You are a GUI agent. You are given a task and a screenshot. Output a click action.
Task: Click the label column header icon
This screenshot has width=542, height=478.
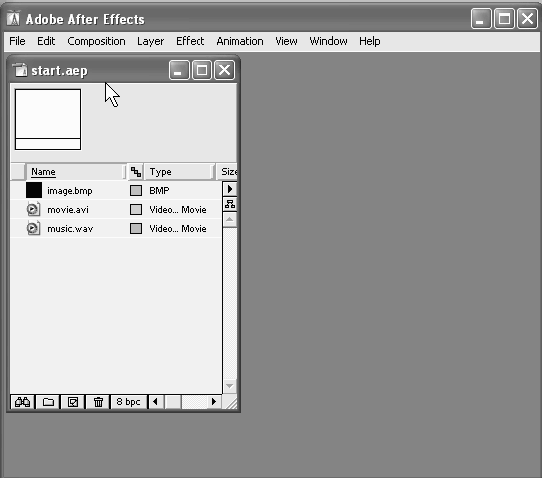pos(136,172)
